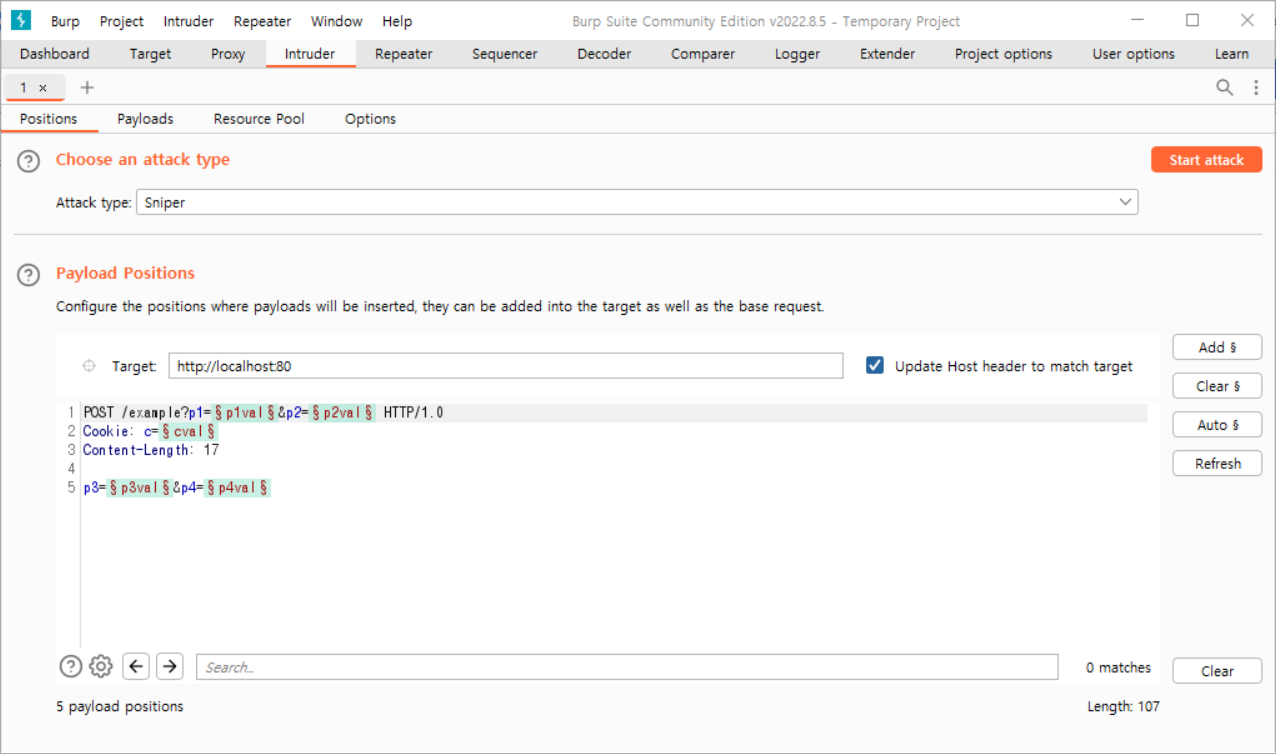Viewport: 1276px width, 754px height.
Task: Switch to the Payloads sub-tab
Action: pos(145,119)
